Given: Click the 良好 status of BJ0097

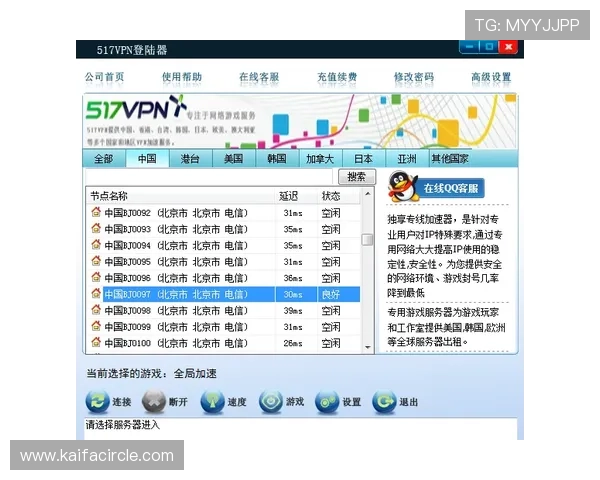Looking at the screenshot, I should (331, 294).
